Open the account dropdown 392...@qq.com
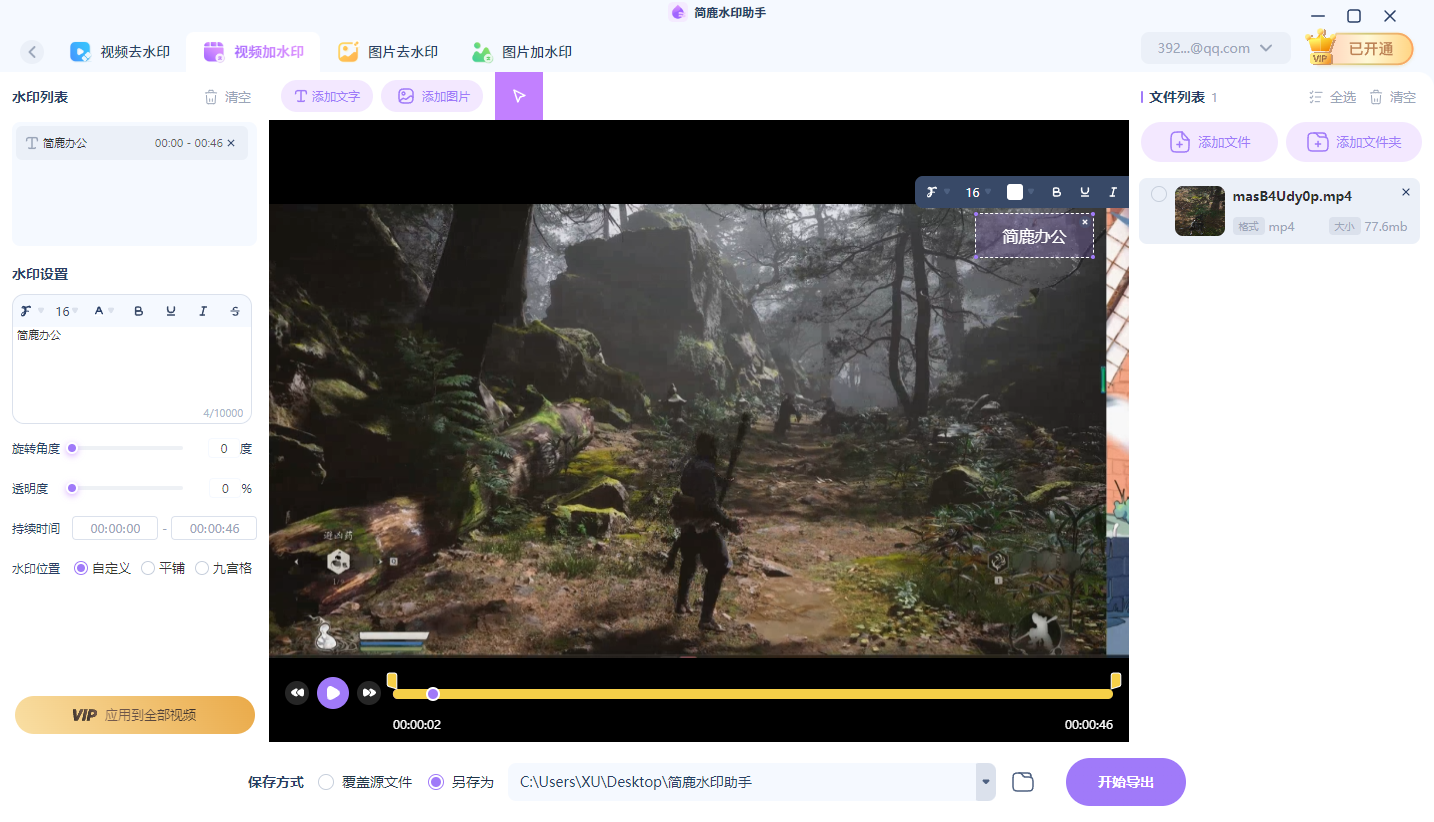 1214,48
